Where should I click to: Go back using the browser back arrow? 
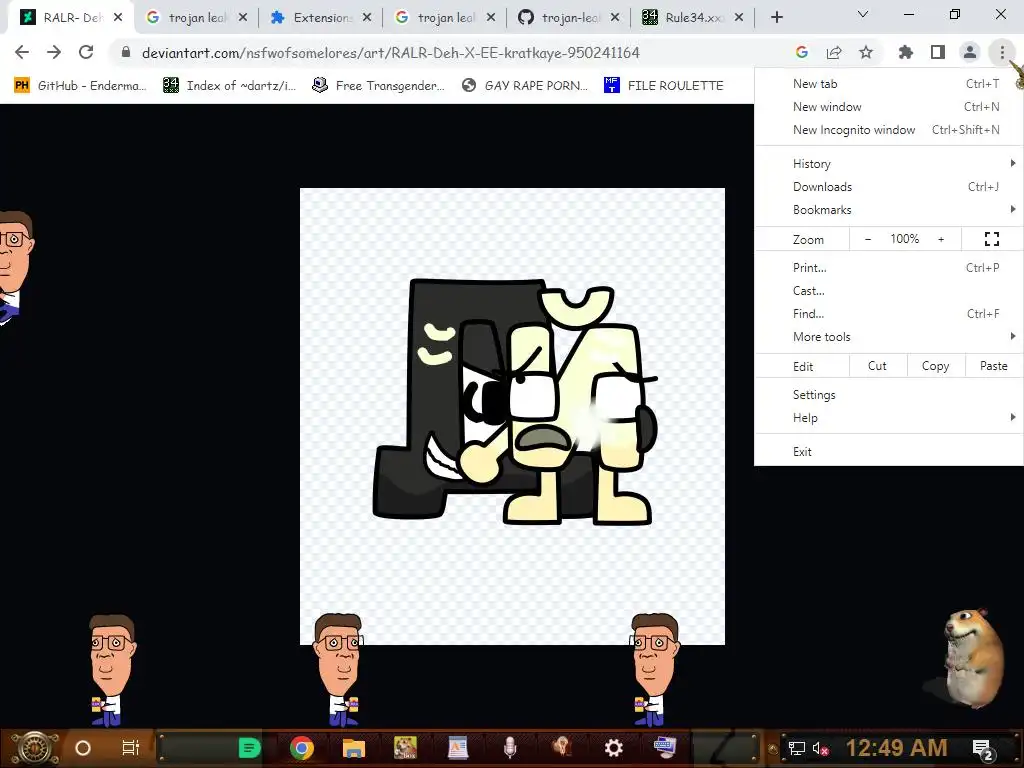(x=22, y=52)
